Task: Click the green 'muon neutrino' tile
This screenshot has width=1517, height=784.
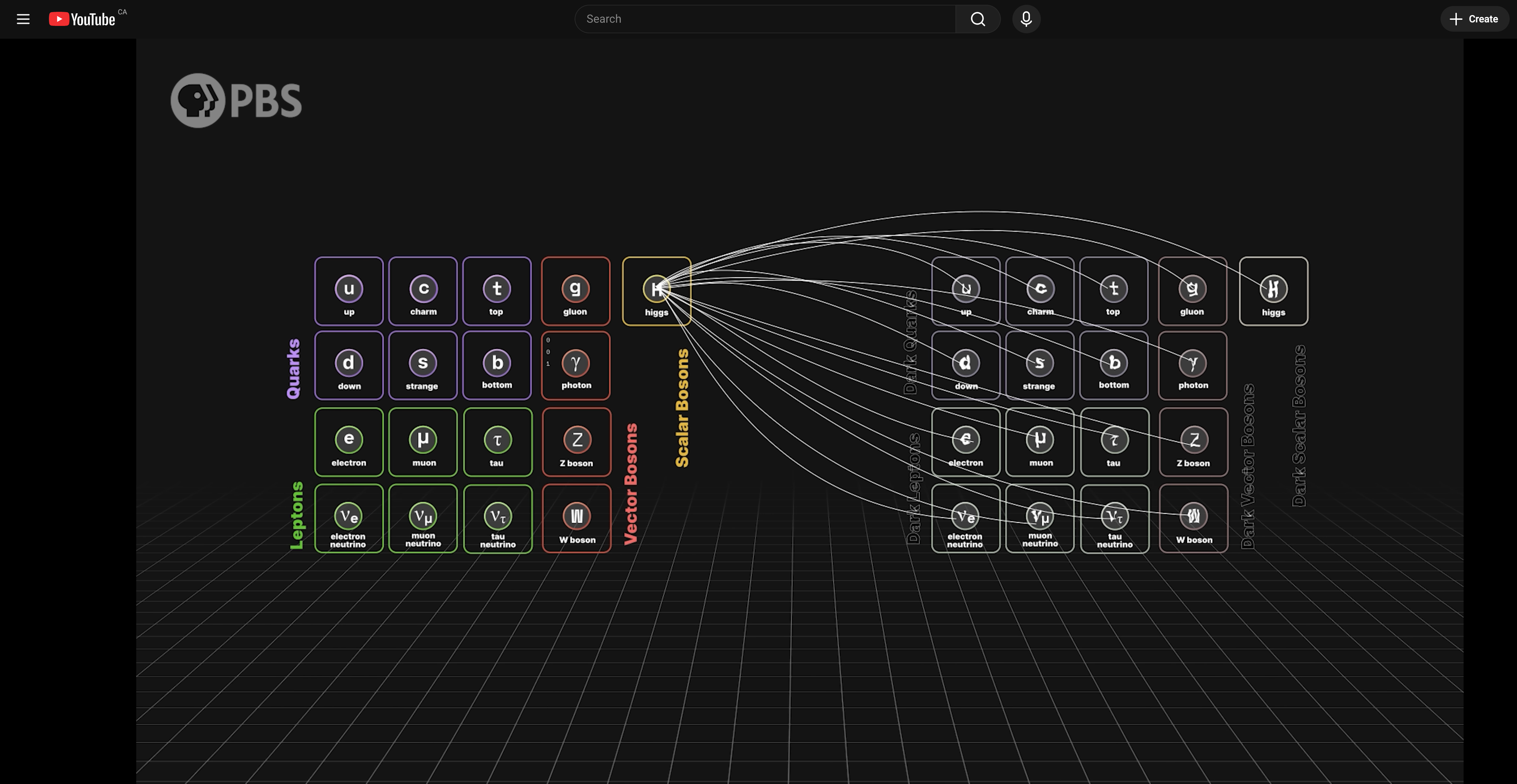Action: 423,518
